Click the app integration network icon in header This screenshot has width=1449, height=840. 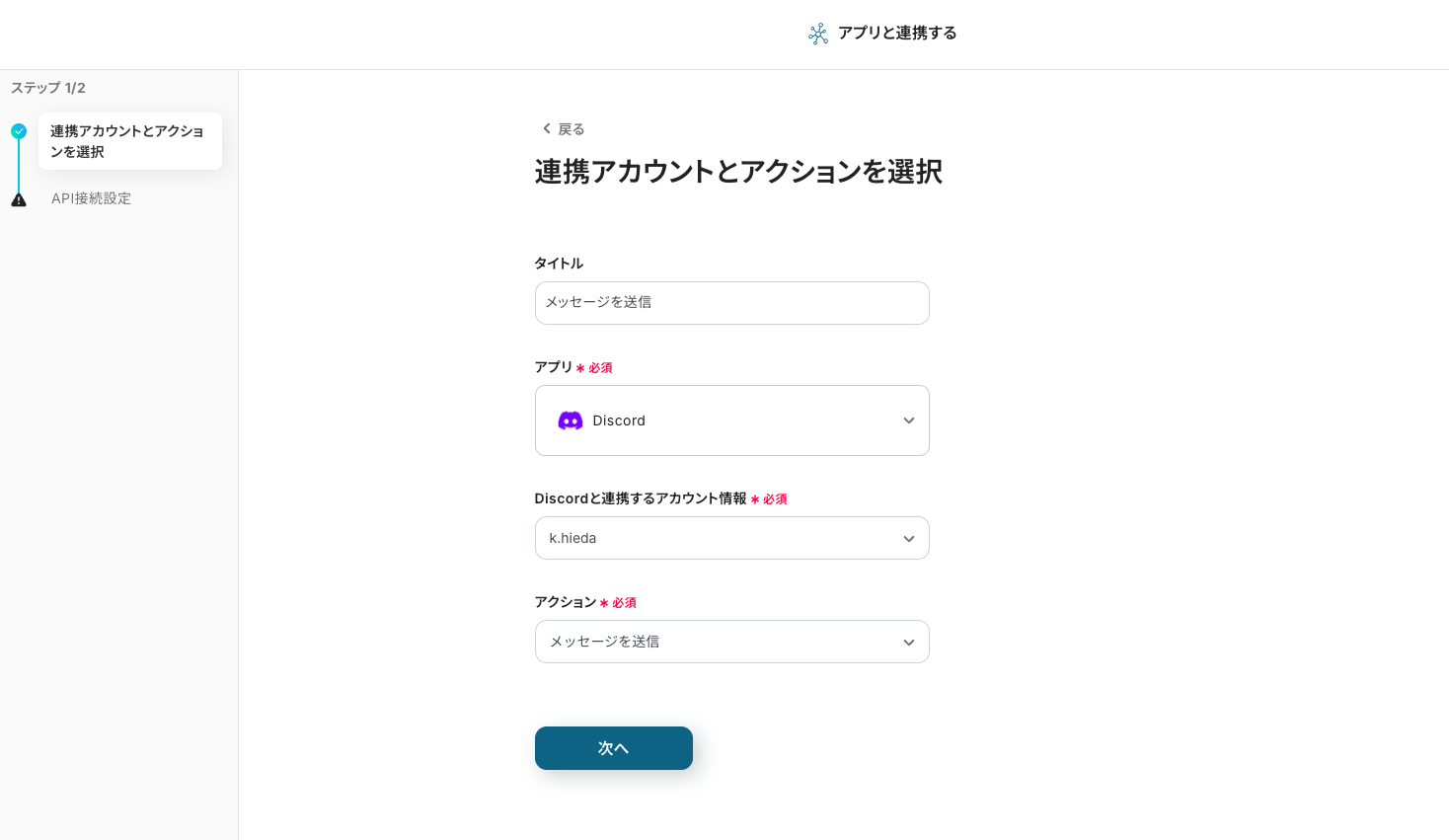coord(818,35)
